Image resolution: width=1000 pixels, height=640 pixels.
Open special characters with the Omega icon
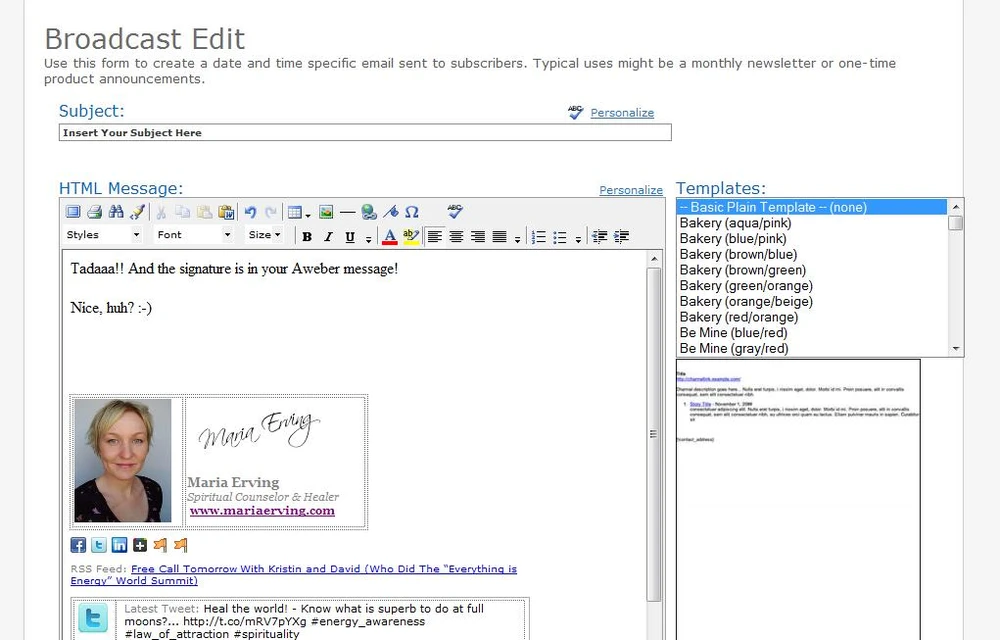(x=412, y=212)
